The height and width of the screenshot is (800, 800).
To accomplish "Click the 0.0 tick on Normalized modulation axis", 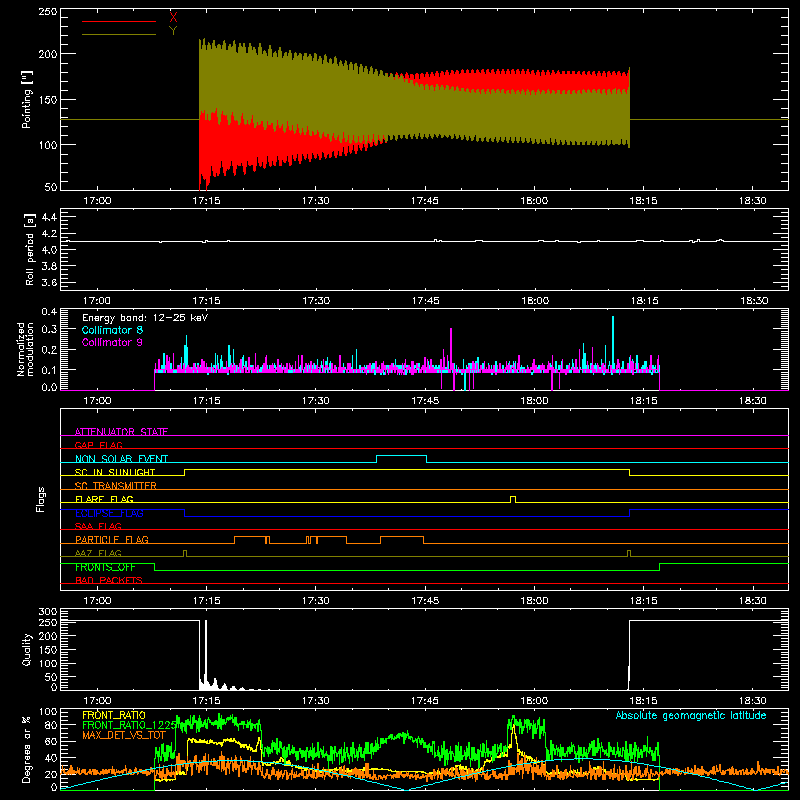I will click(49, 387).
